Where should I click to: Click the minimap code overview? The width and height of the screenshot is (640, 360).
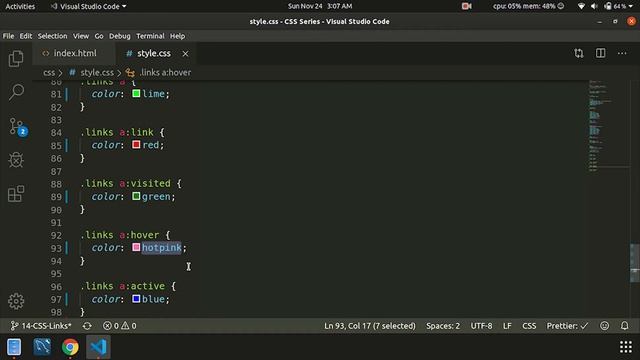(608, 126)
